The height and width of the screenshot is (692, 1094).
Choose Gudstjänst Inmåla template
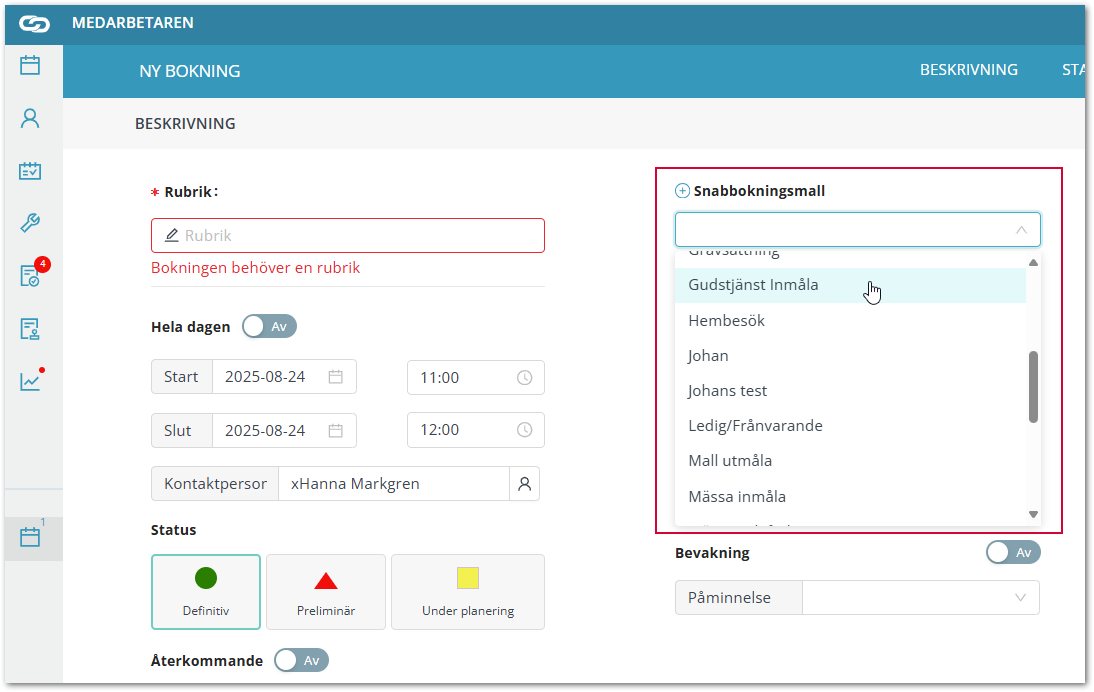tap(851, 285)
